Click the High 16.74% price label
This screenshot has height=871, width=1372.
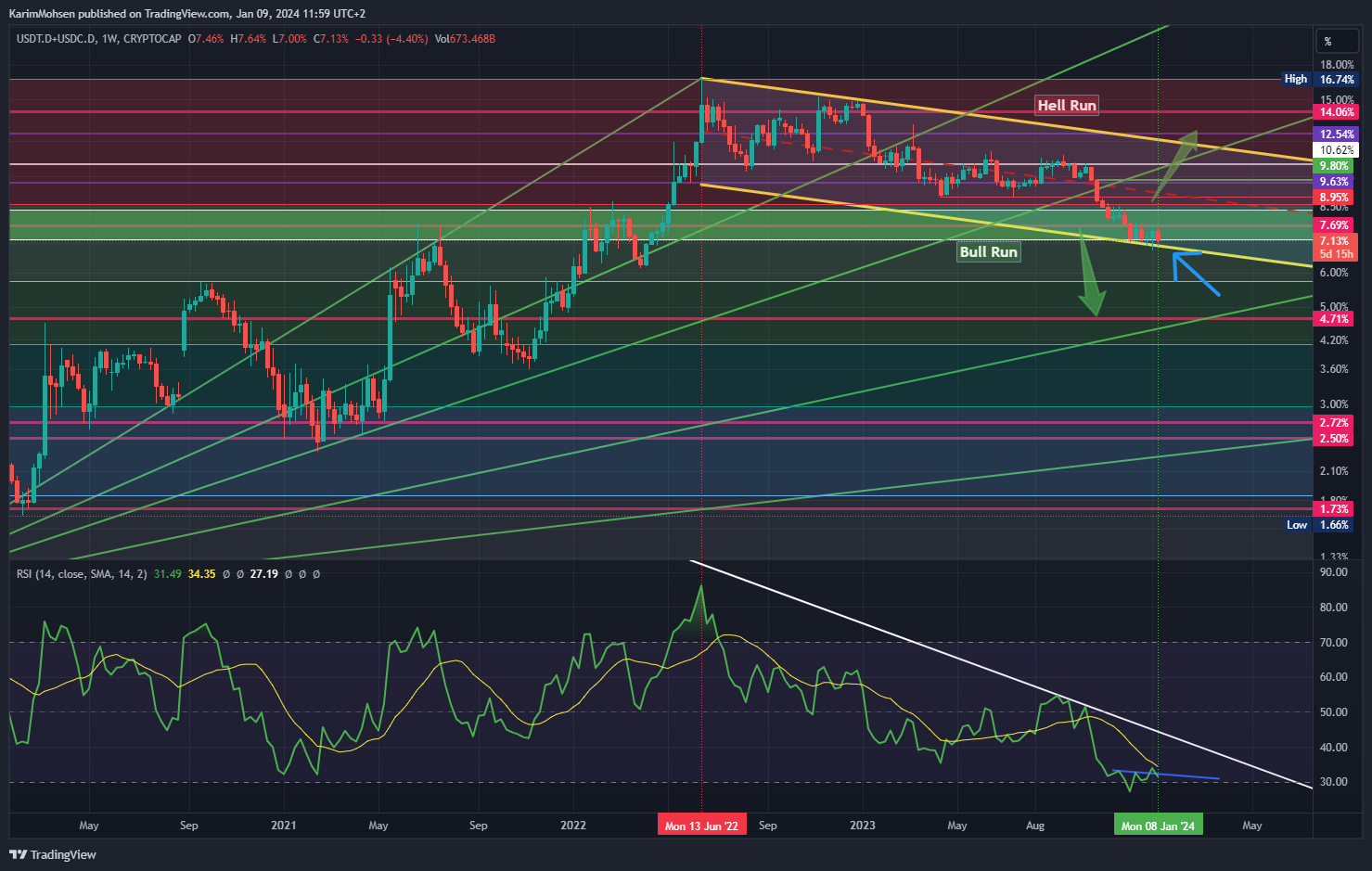coord(1320,80)
